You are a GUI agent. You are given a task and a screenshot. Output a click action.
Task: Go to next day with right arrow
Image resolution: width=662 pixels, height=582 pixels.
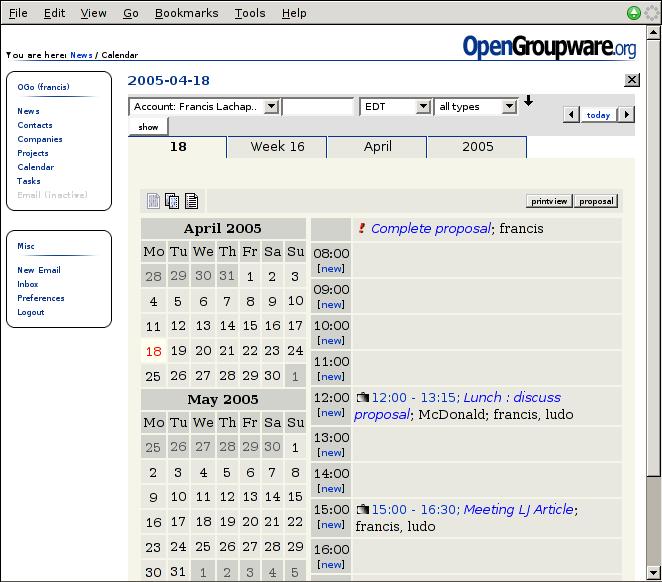tap(627, 115)
